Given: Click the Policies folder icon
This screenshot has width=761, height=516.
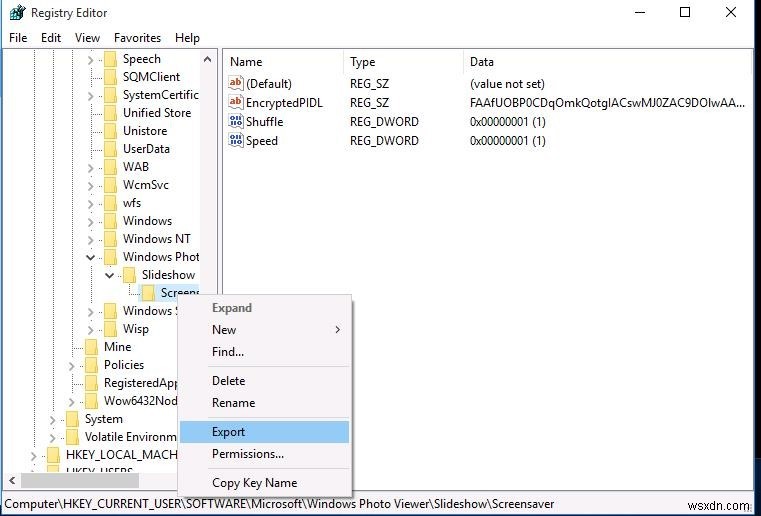Looking at the screenshot, I should pyautogui.click(x=91, y=365).
